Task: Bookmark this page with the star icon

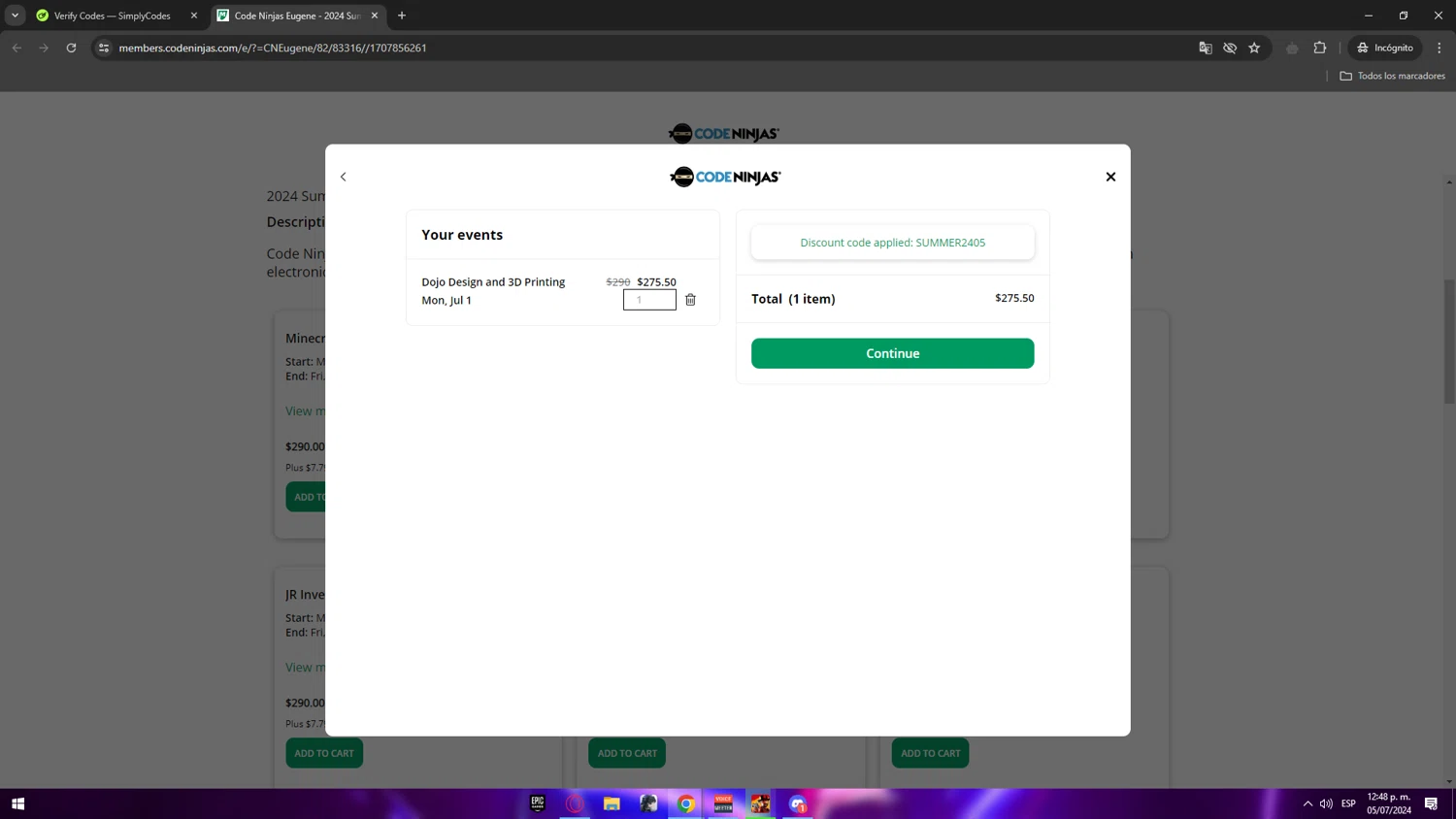Action: pos(1254,48)
